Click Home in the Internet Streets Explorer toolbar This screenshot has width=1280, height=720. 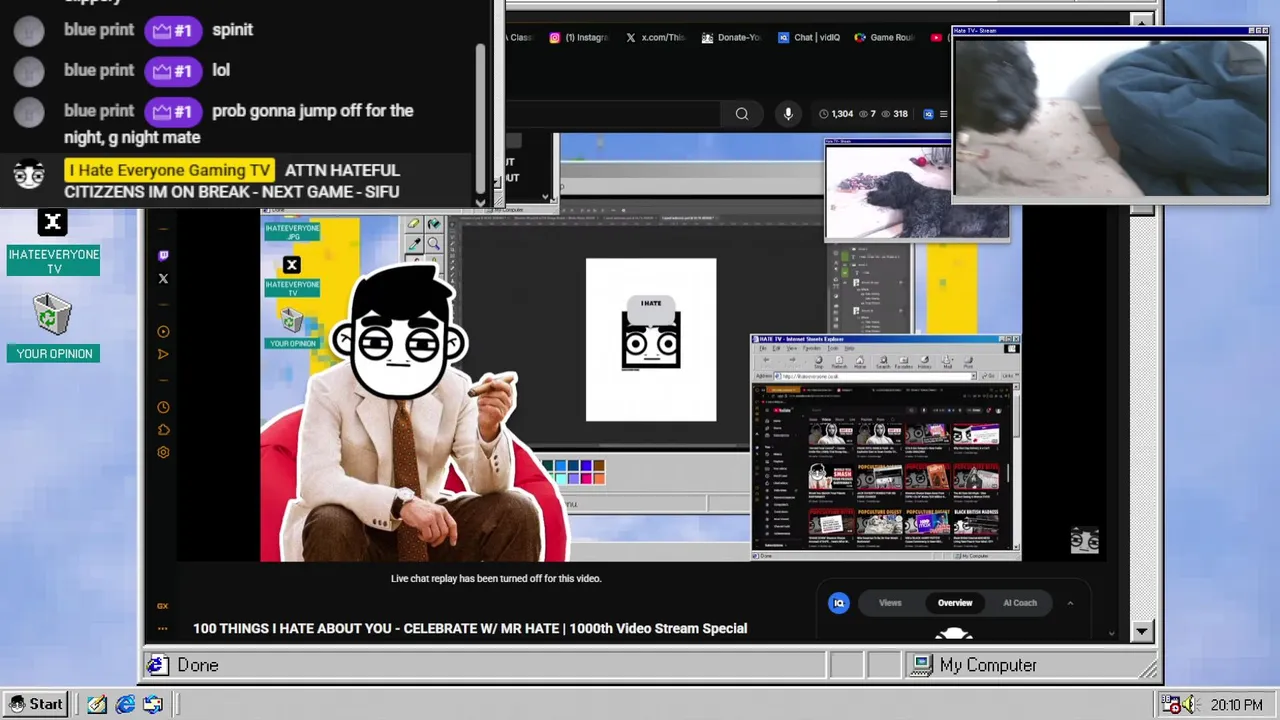pyautogui.click(x=860, y=362)
